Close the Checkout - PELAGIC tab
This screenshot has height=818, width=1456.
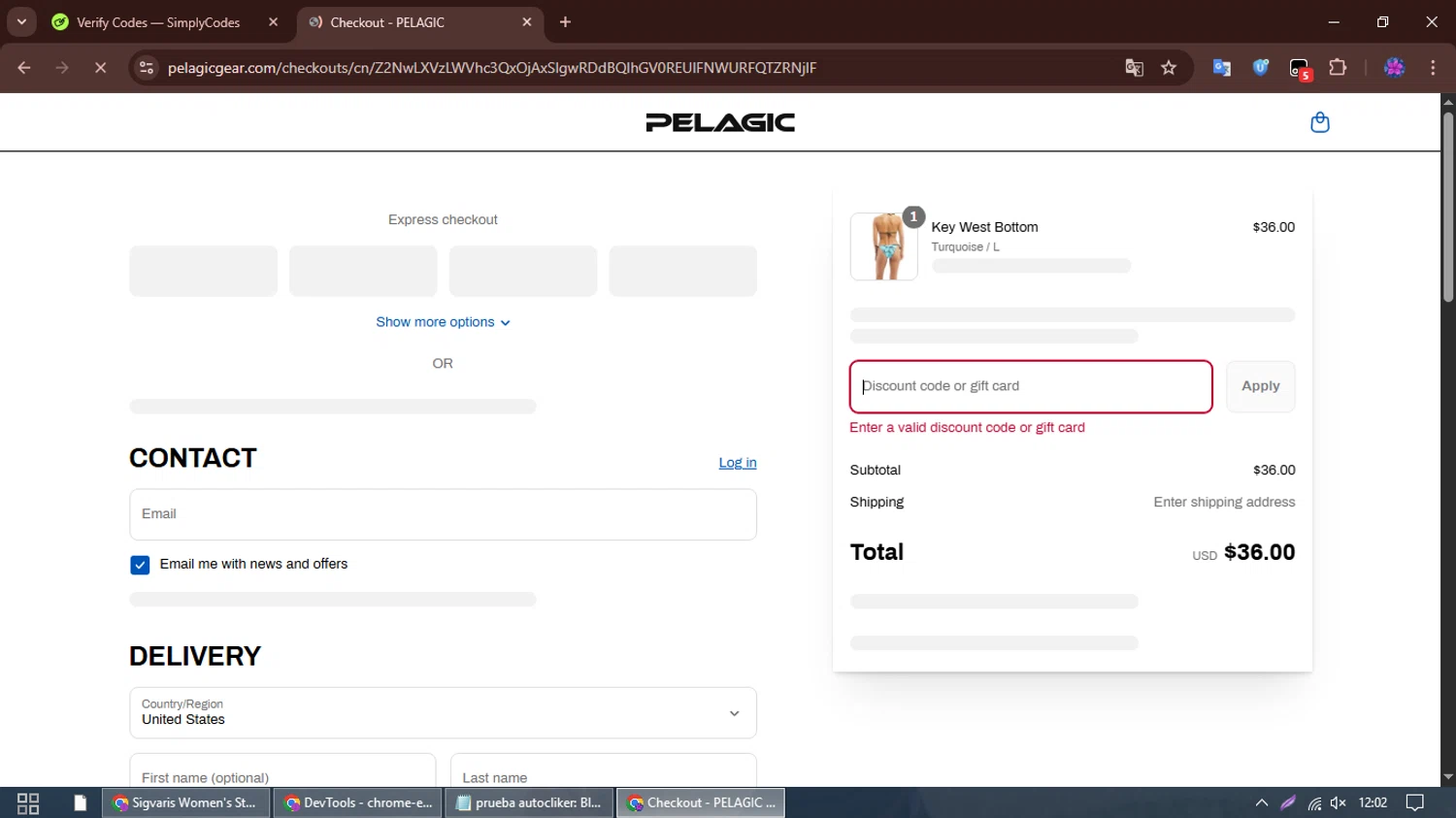point(527,22)
